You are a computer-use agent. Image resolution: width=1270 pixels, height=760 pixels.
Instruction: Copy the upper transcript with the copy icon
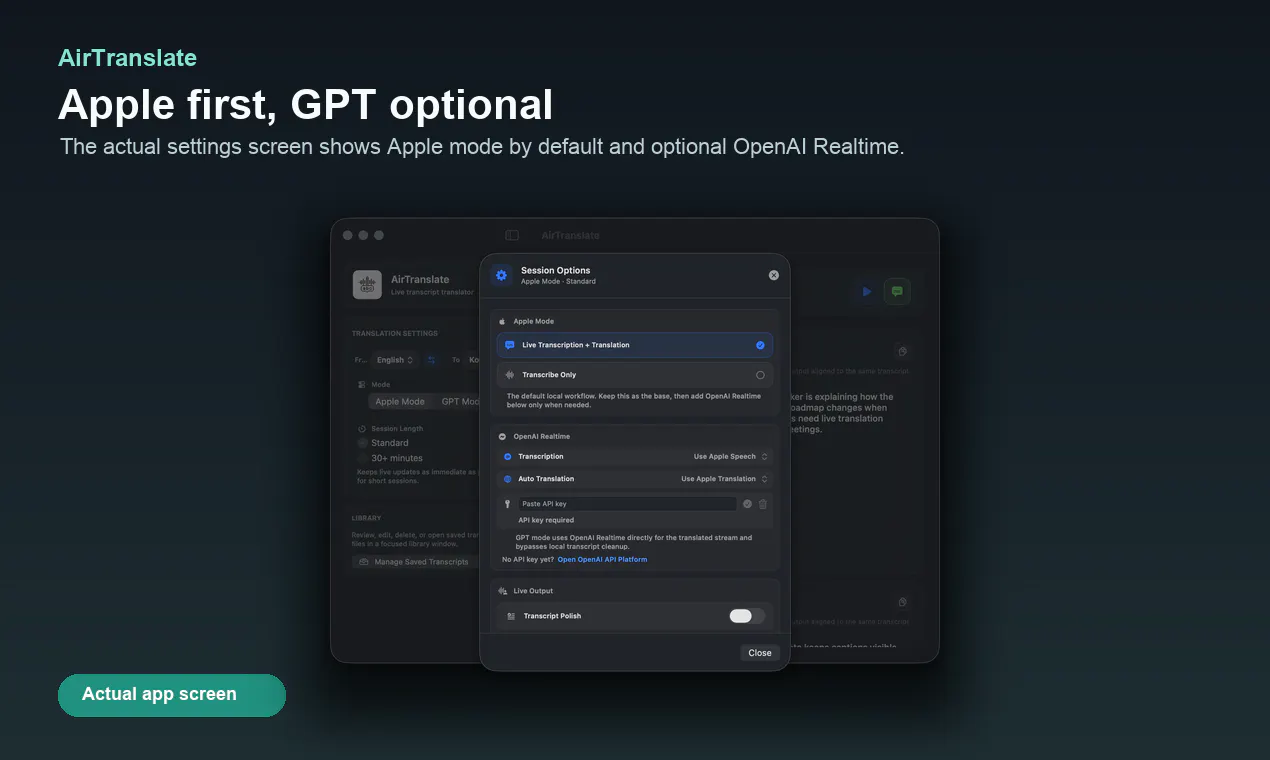(902, 351)
